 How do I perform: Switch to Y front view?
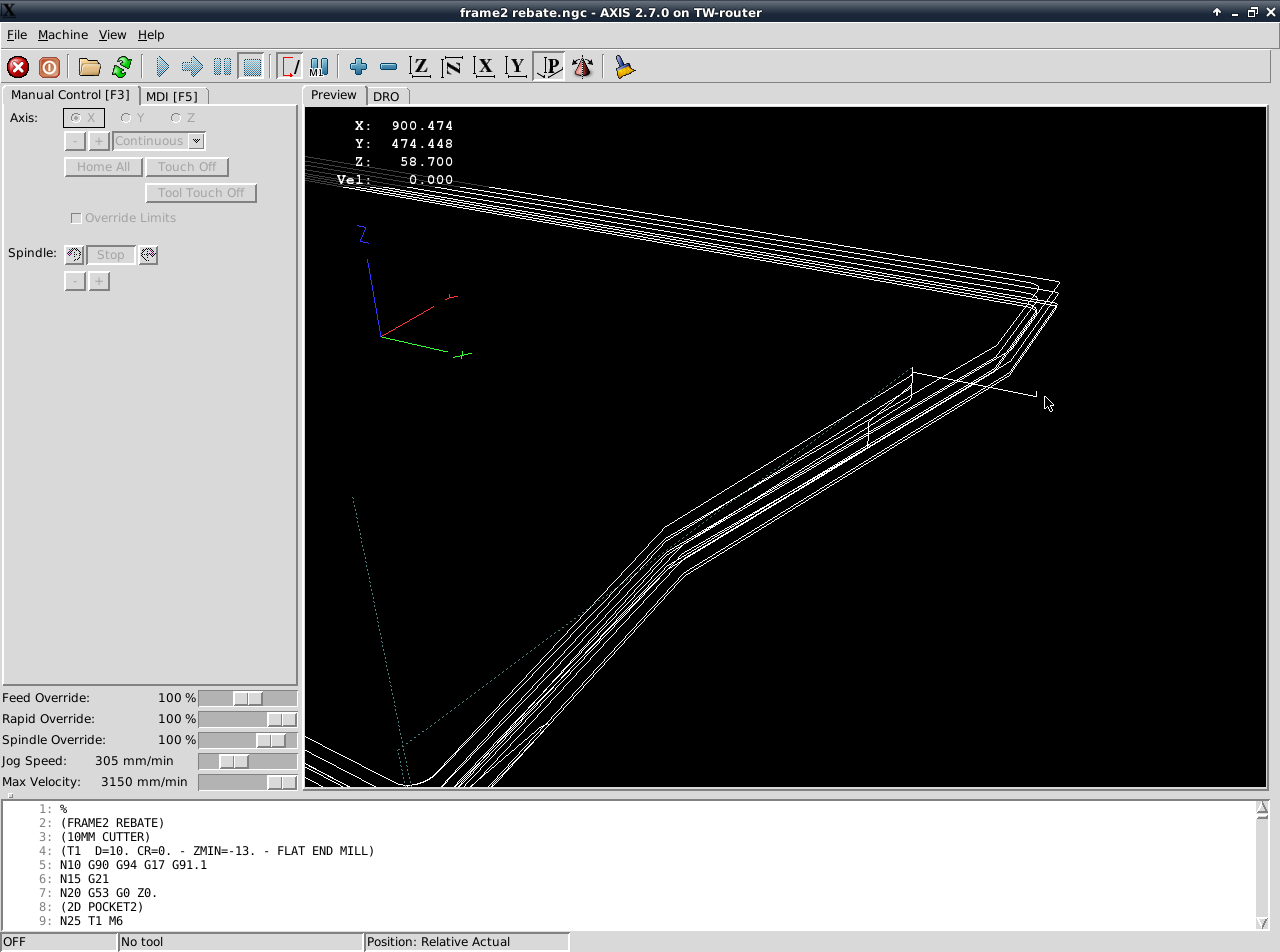516,67
